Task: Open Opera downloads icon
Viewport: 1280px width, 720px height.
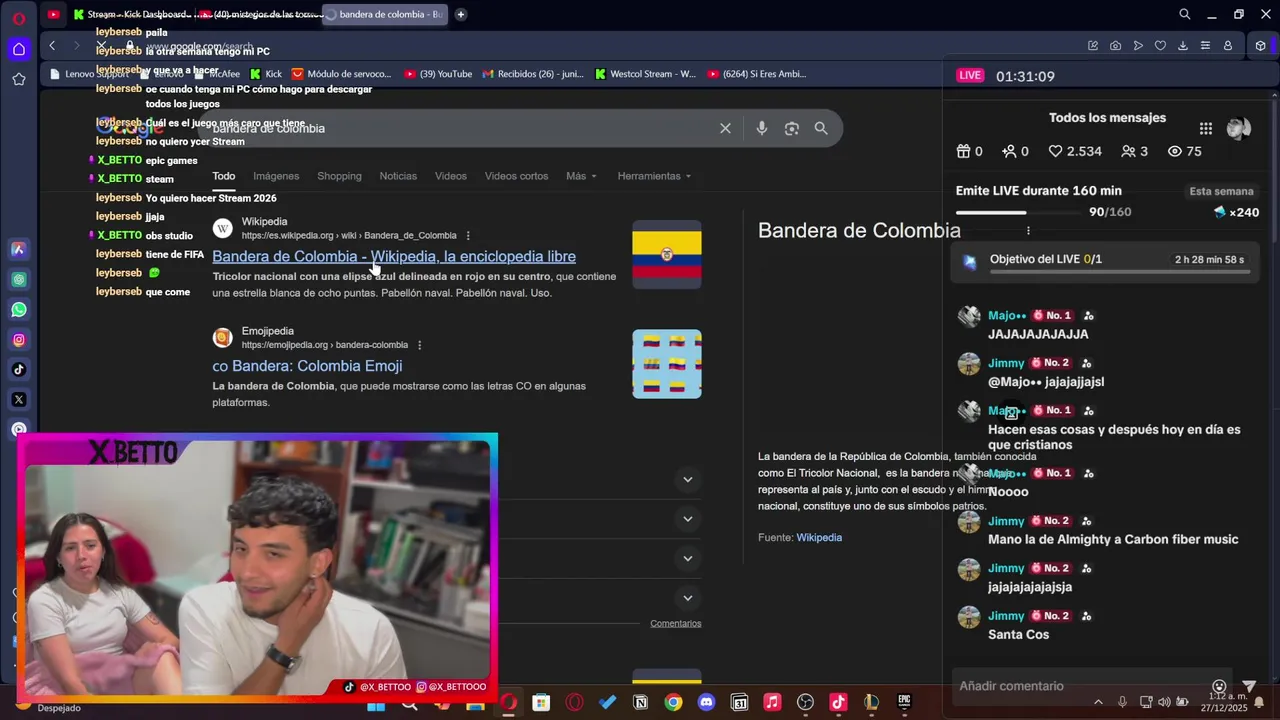Action: point(1183,45)
